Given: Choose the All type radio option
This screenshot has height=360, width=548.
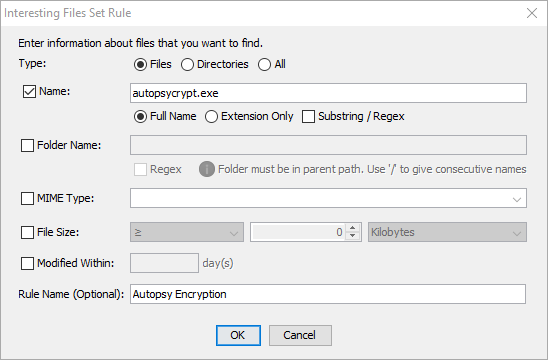Looking at the screenshot, I should click(264, 65).
